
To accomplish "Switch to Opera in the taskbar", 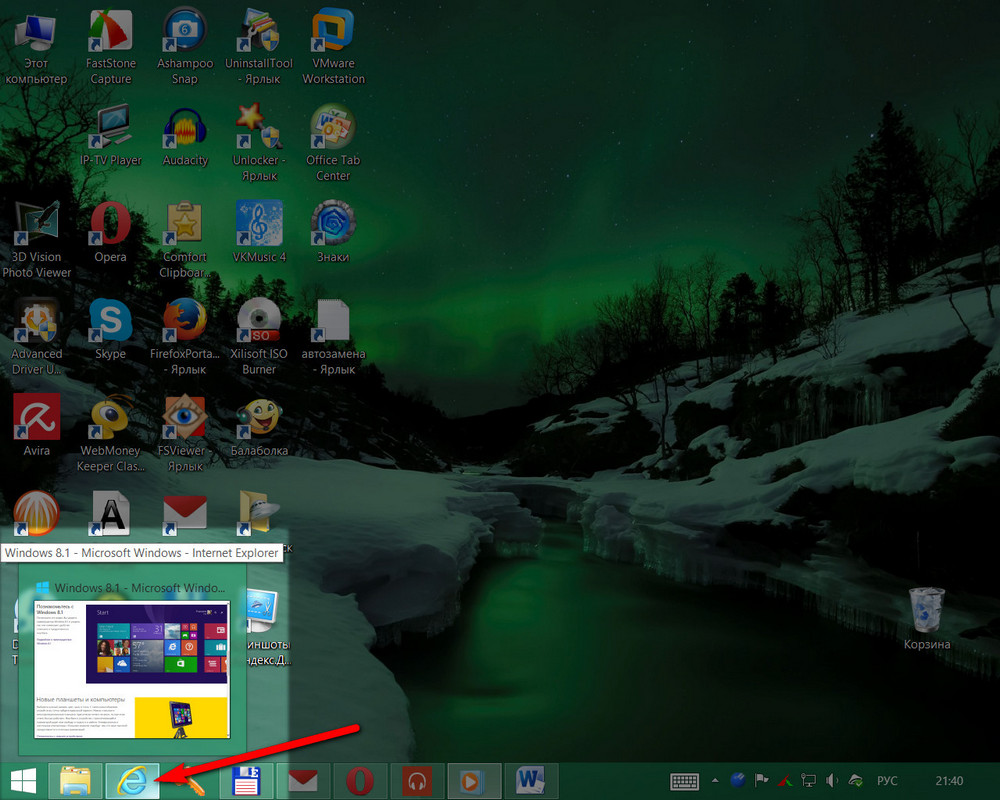I will pyautogui.click(x=360, y=781).
